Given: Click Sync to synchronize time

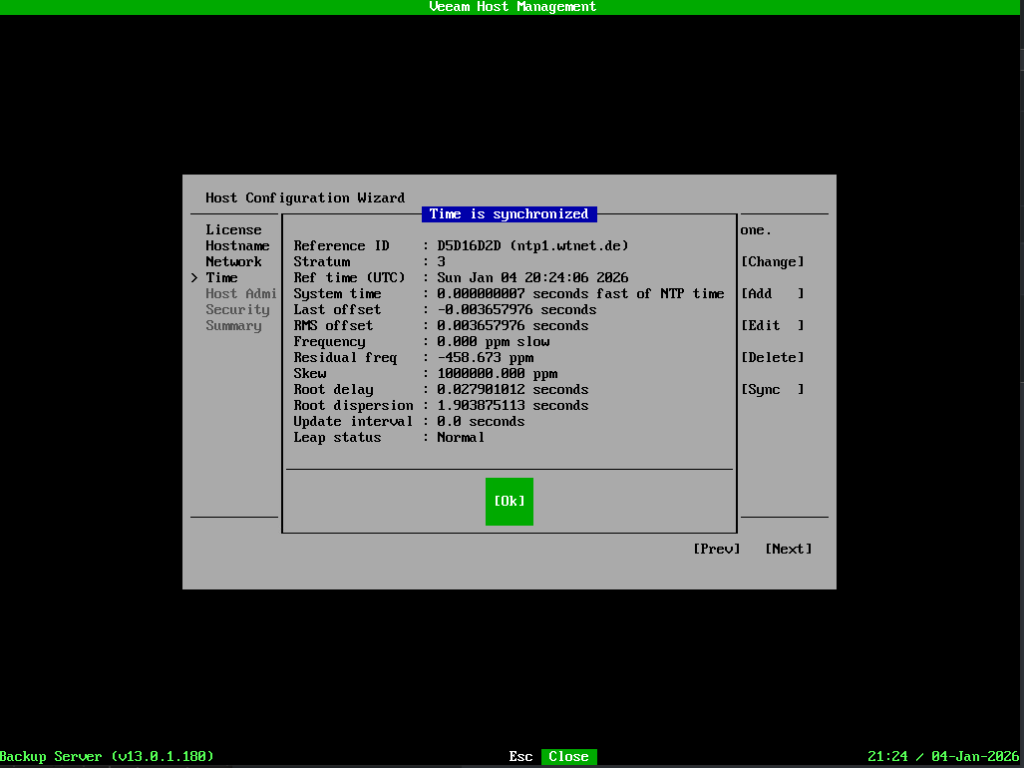Looking at the screenshot, I should 772,390.
